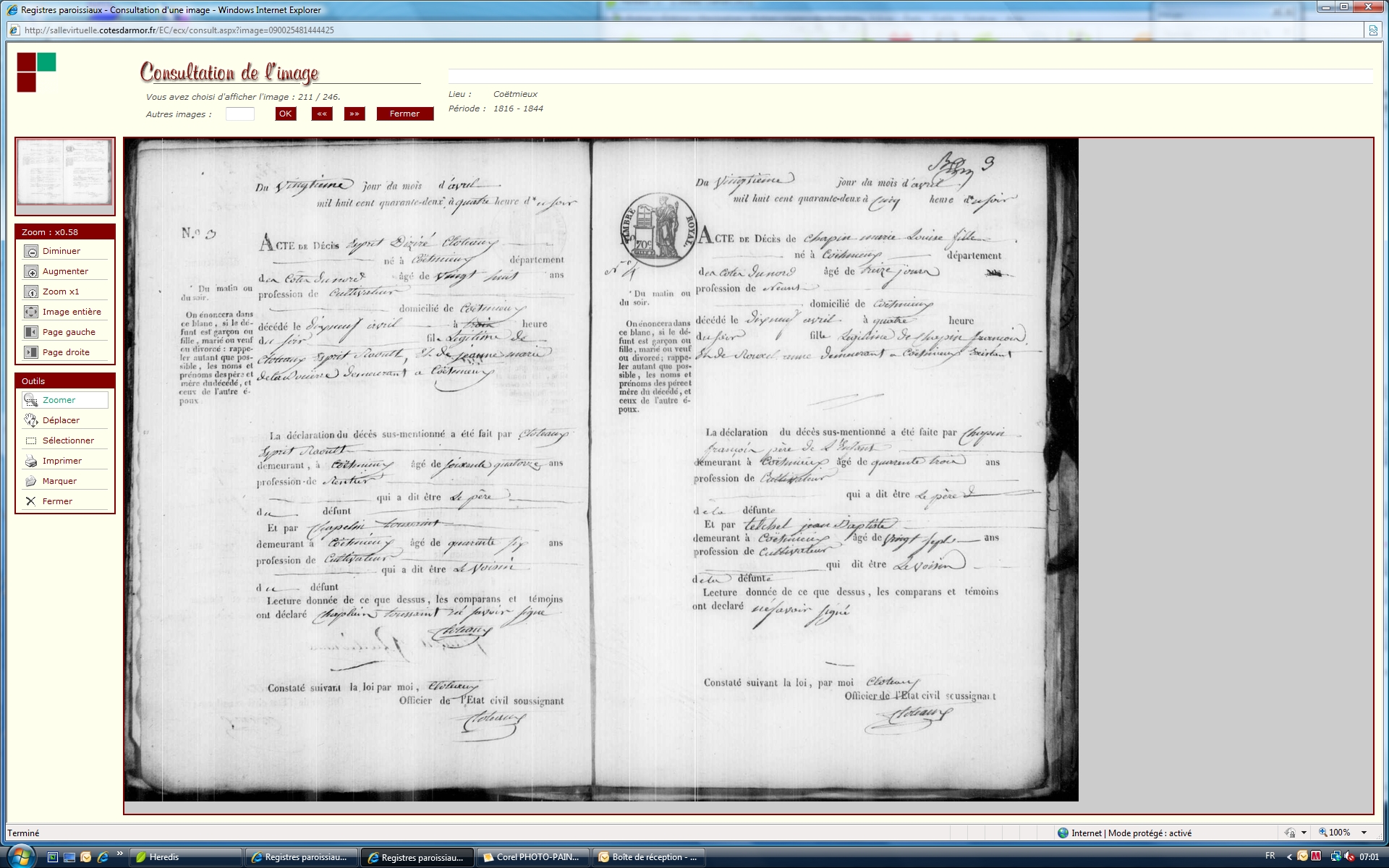
Task: Click the red Fermer button
Action: pyautogui.click(x=404, y=114)
